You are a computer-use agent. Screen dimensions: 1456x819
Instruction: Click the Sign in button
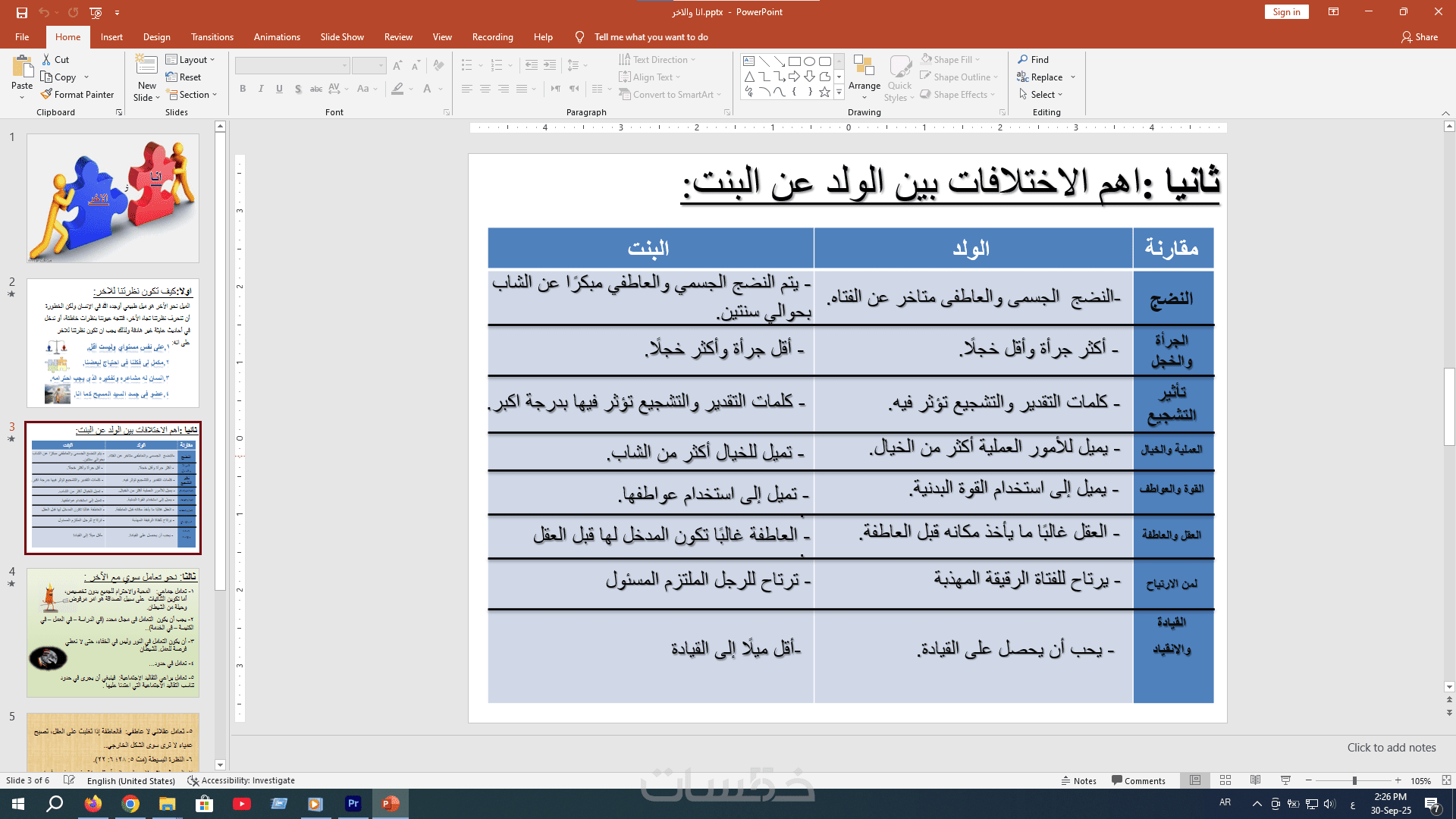click(1286, 12)
